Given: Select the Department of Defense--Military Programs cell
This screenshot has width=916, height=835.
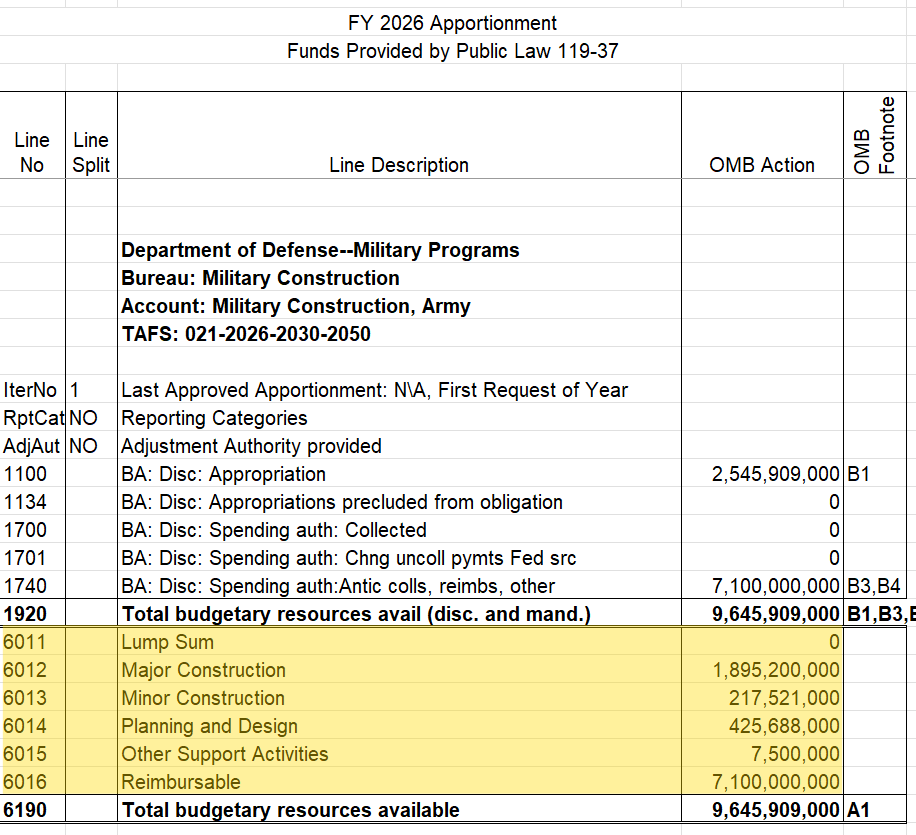Looking at the screenshot, I should click(x=320, y=250).
